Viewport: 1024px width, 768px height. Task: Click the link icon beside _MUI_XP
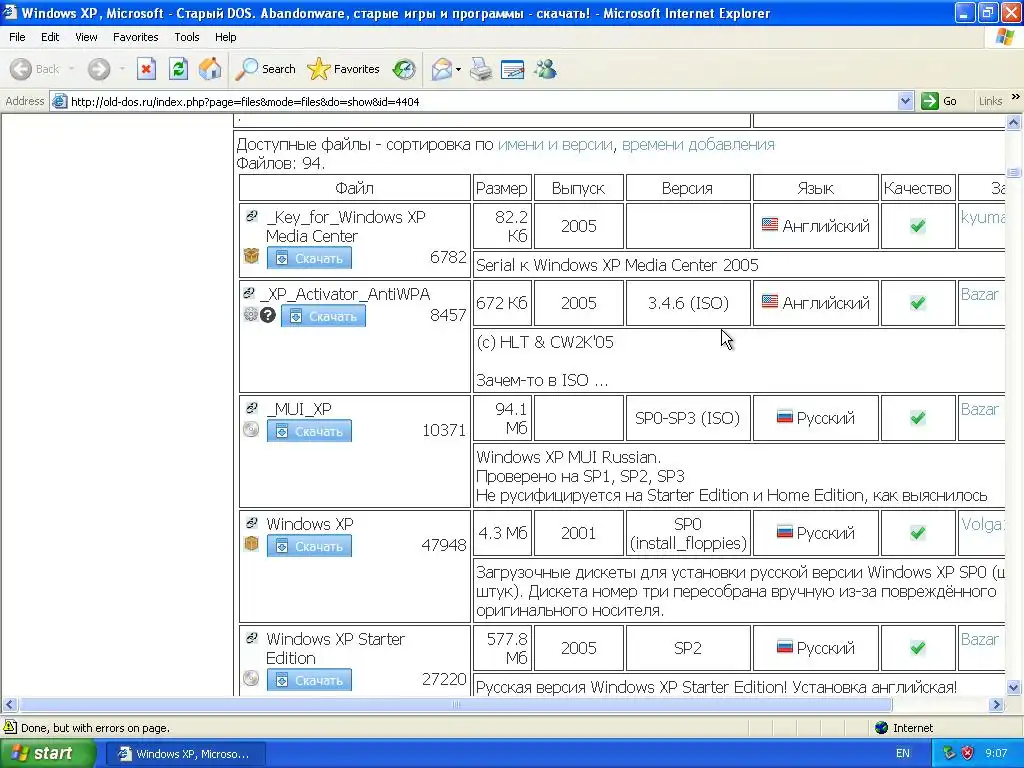[x=251, y=408]
